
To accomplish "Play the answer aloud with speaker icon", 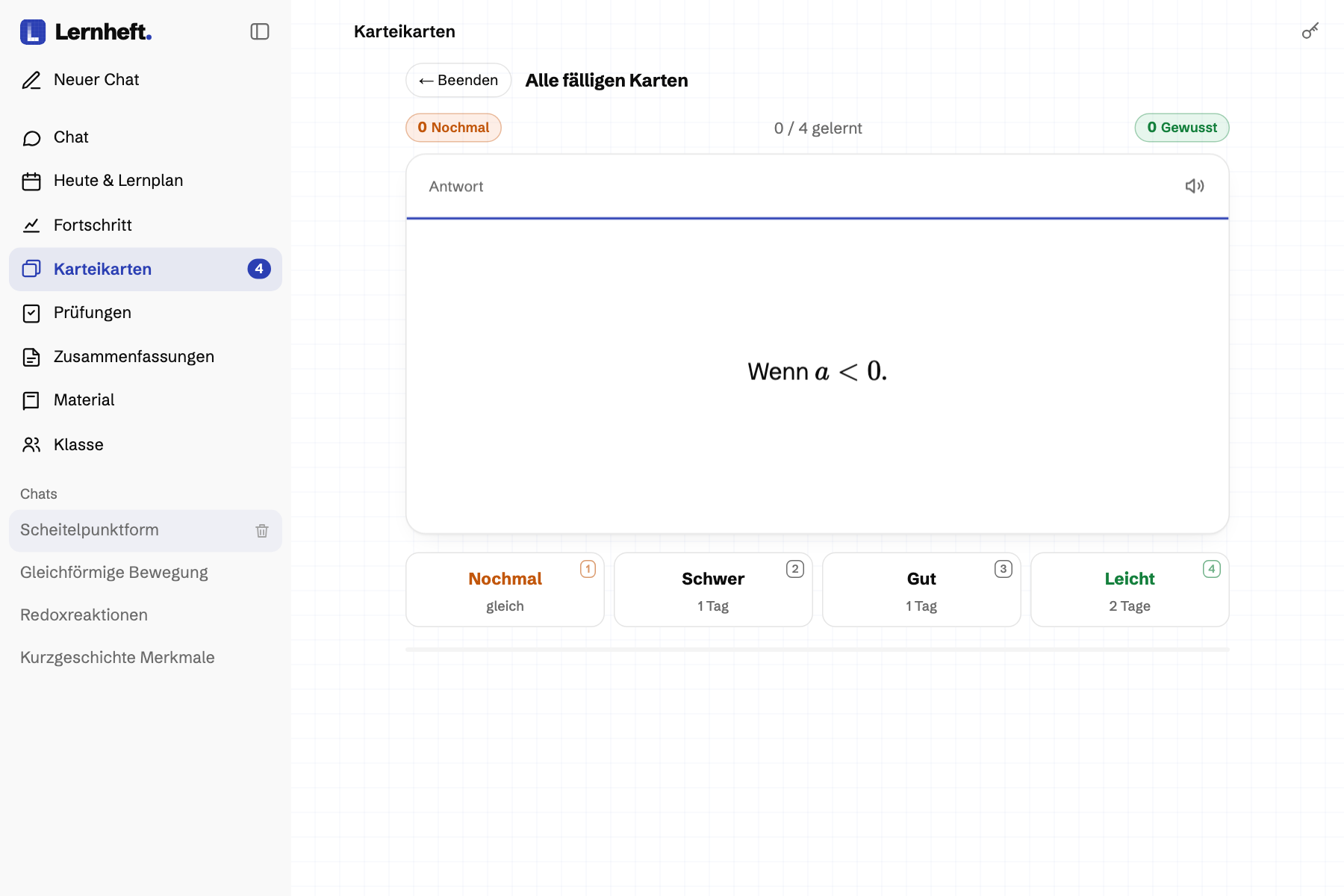I will coord(1195,186).
